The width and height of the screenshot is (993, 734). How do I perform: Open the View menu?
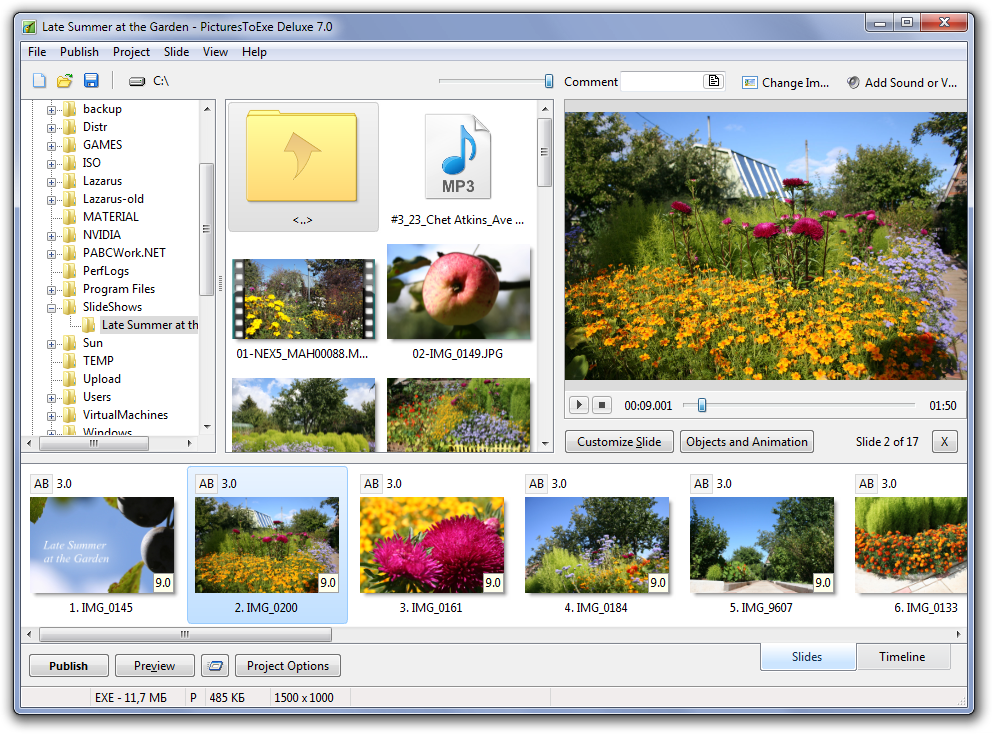[215, 52]
